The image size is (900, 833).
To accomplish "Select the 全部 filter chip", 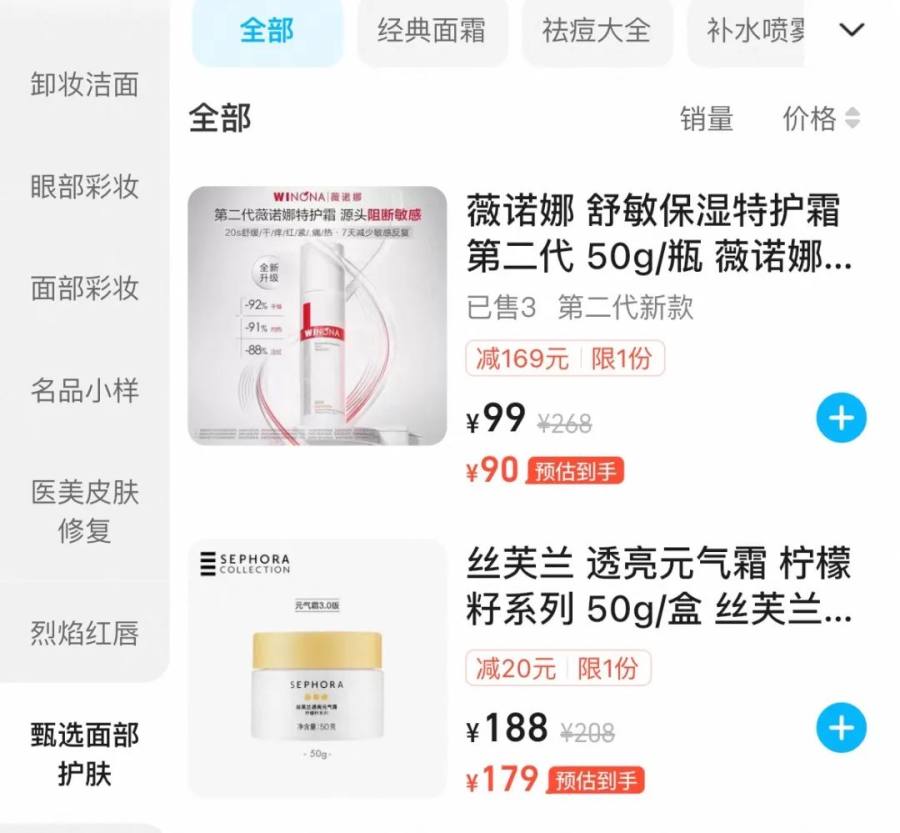I will (x=267, y=30).
